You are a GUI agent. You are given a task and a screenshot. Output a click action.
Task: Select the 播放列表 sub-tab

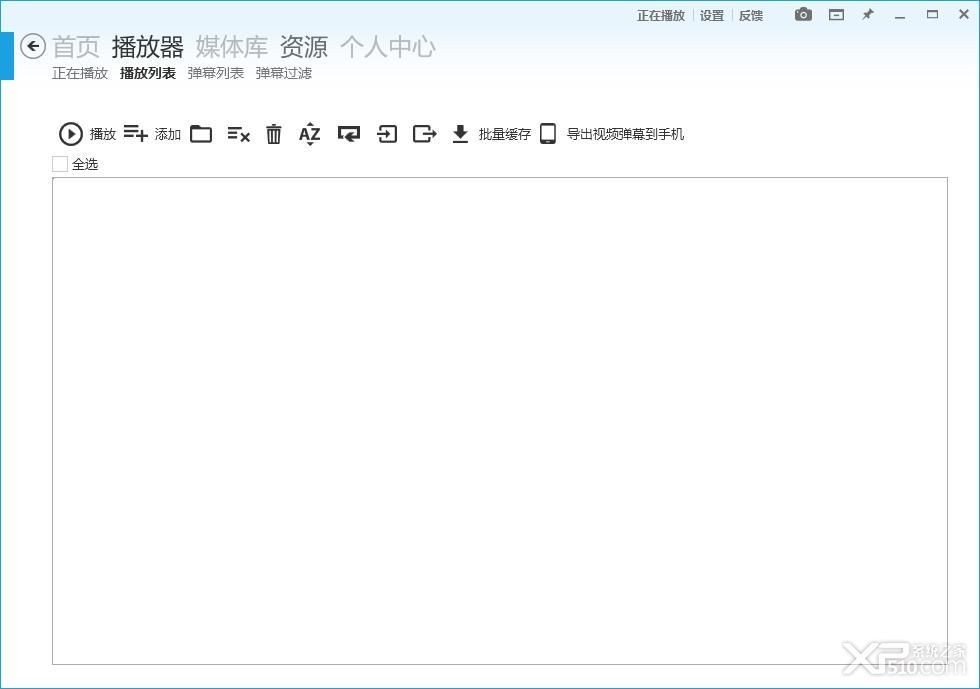(148, 73)
